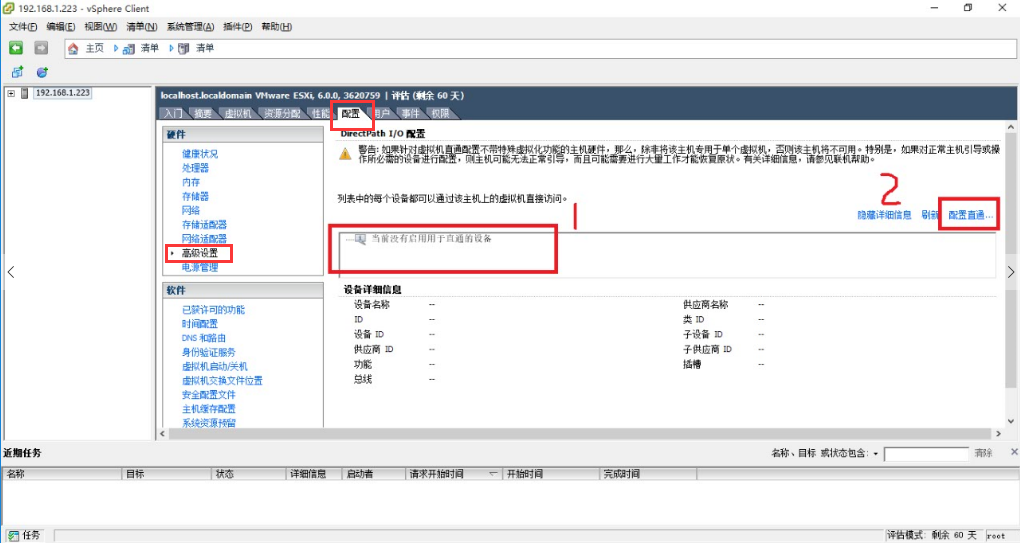Click the new virtual machine toolbar icon
Viewport: 1020px width, 543px height.
(x=18, y=72)
